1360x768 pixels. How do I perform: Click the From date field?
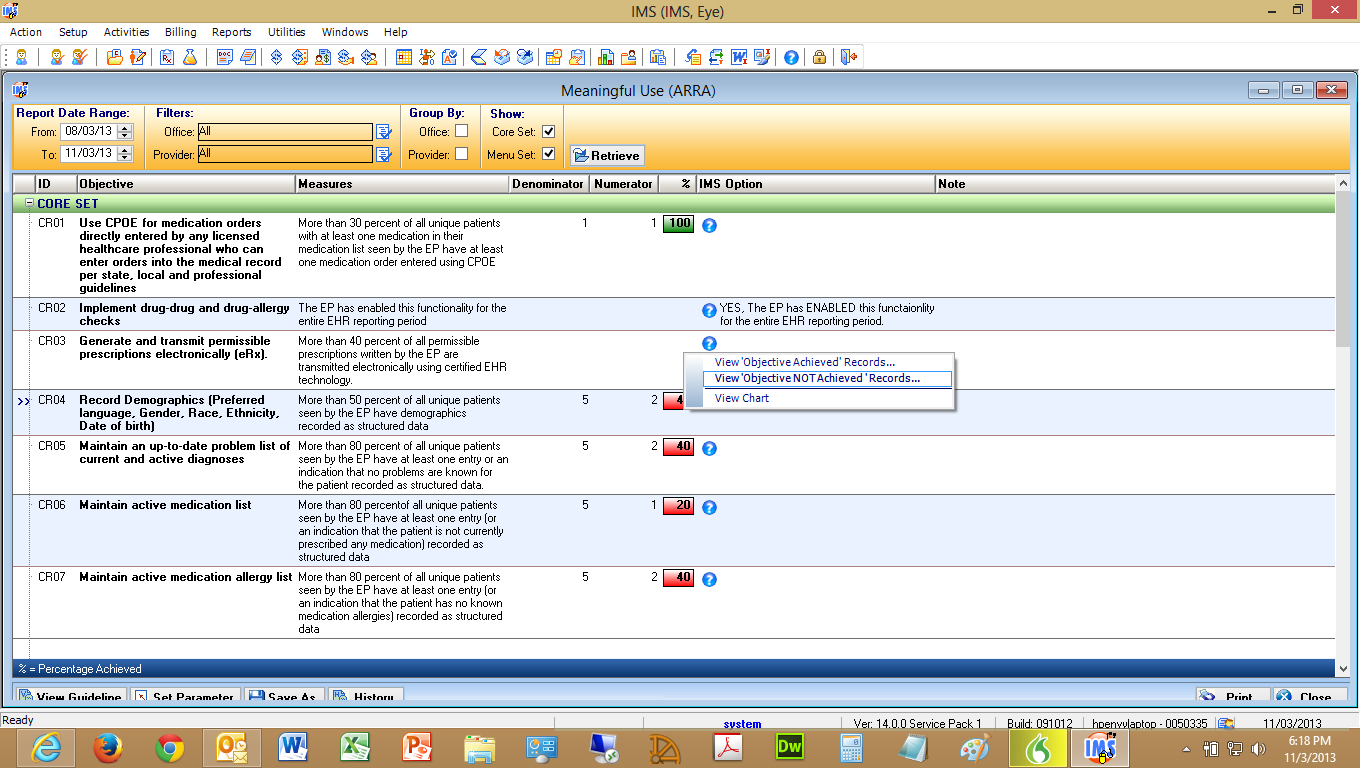[x=88, y=131]
